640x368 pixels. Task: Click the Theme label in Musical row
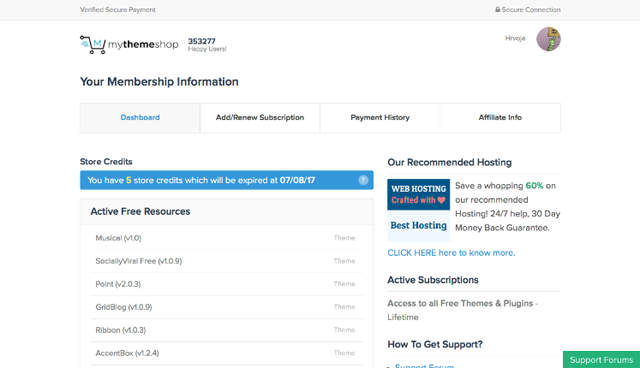click(344, 238)
